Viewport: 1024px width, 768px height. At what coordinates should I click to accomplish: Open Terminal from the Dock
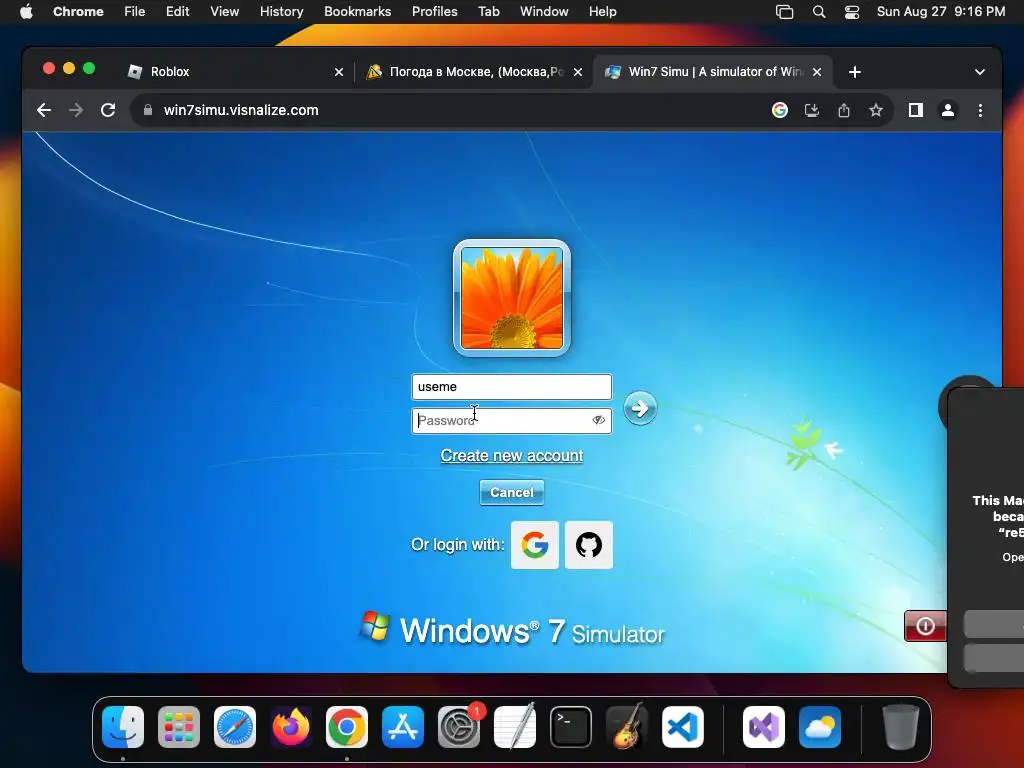[x=571, y=727]
